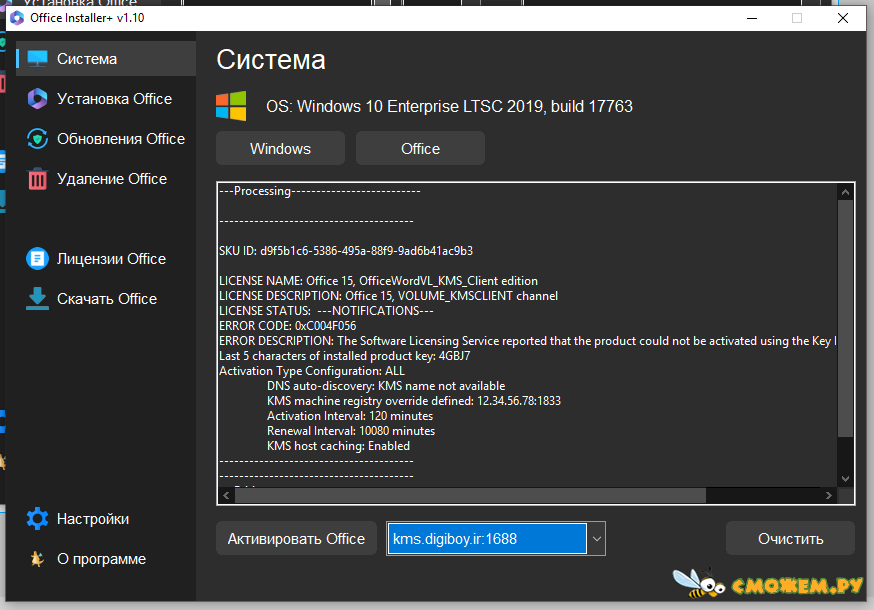The image size is (874, 610).
Task: Open Обновления Office section
Action: pos(106,139)
